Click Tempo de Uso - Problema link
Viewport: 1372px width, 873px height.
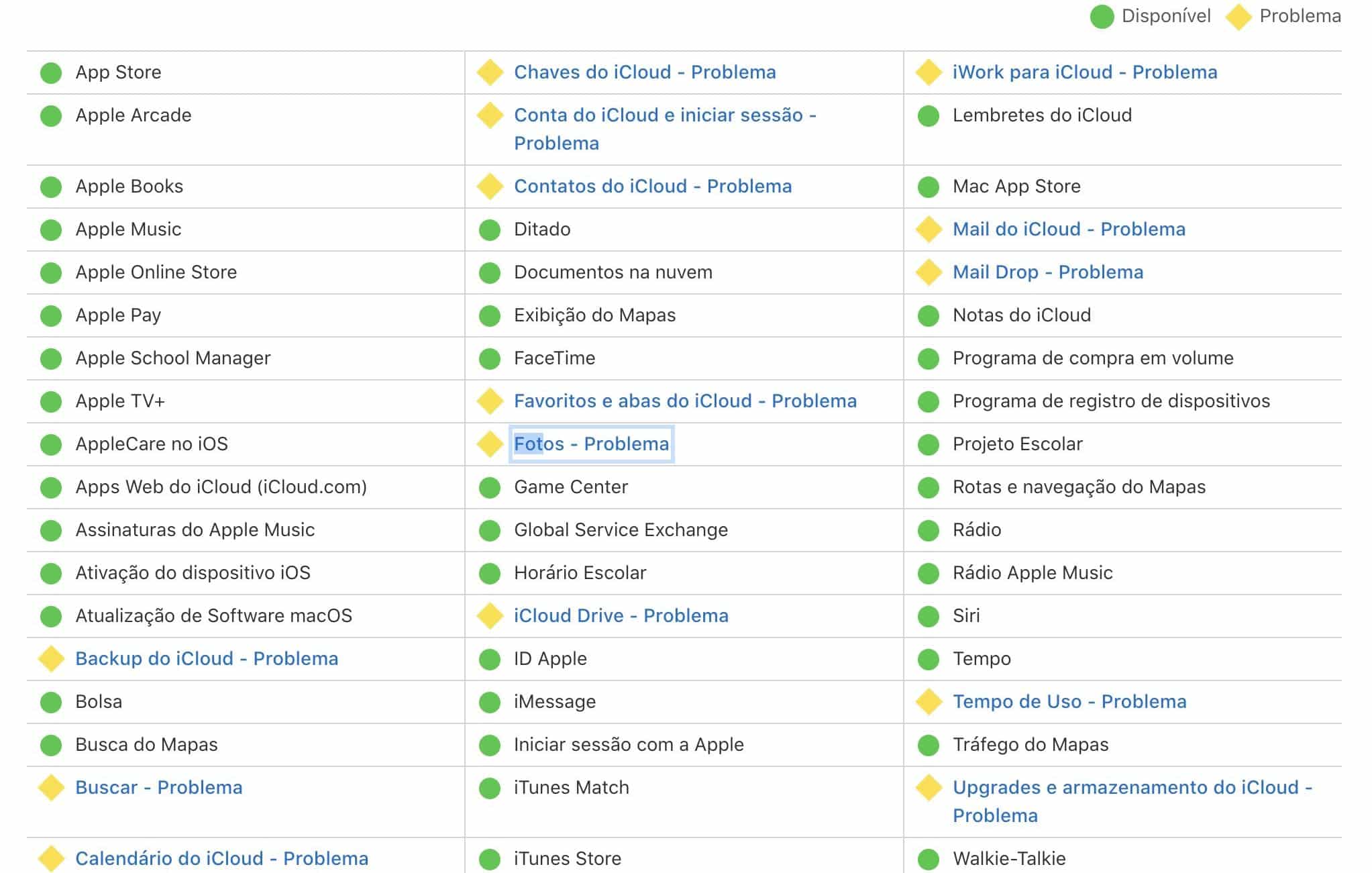(x=1069, y=702)
